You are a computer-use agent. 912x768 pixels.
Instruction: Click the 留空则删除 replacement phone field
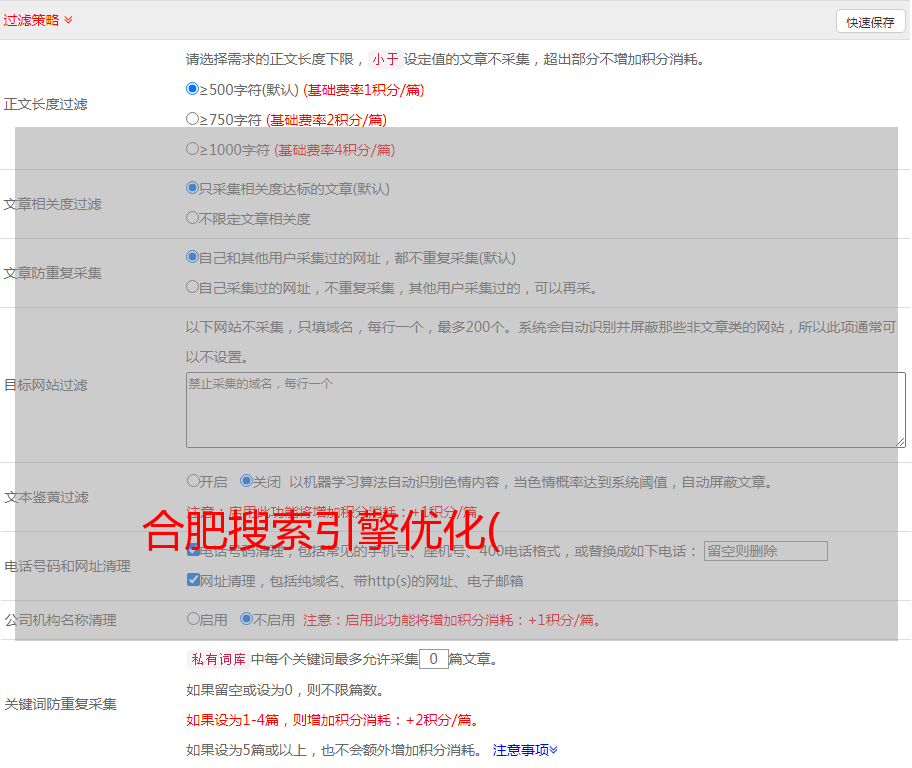point(765,551)
